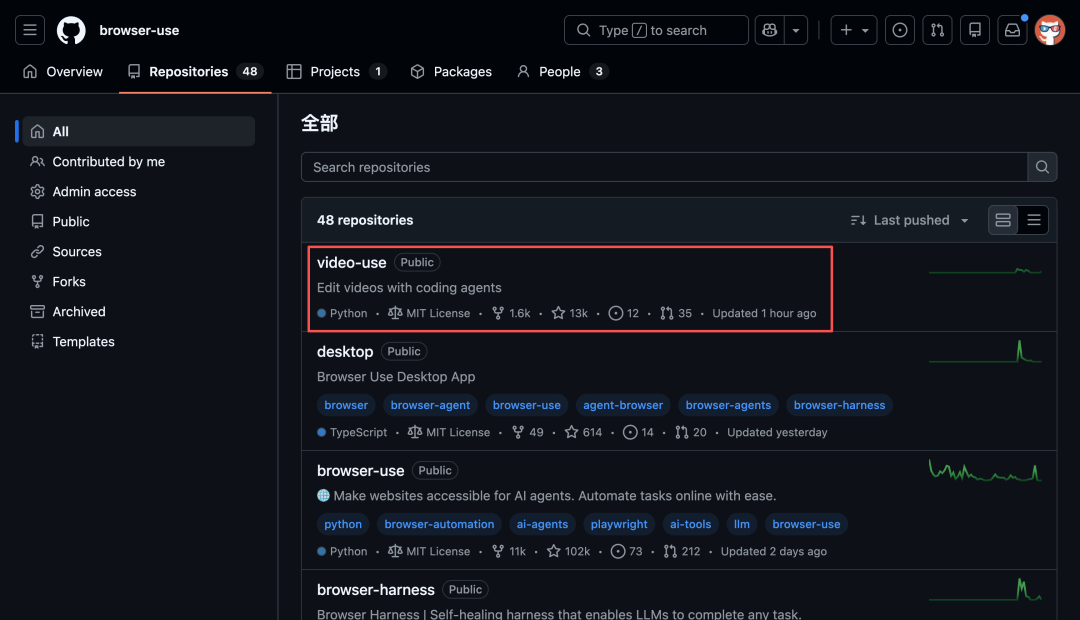Select the browser-automation topic tag
This screenshot has width=1080, height=620.
[439, 524]
